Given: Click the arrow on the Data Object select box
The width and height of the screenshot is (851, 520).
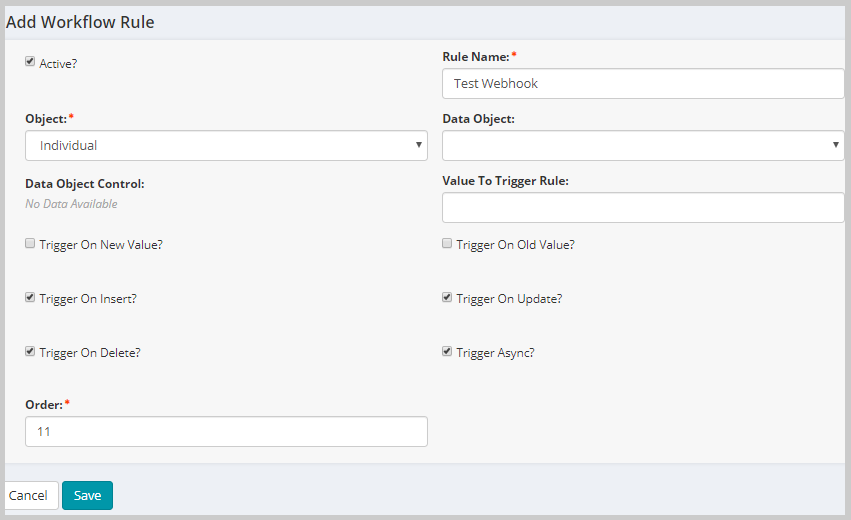Looking at the screenshot, I should [x=835, y=145].
